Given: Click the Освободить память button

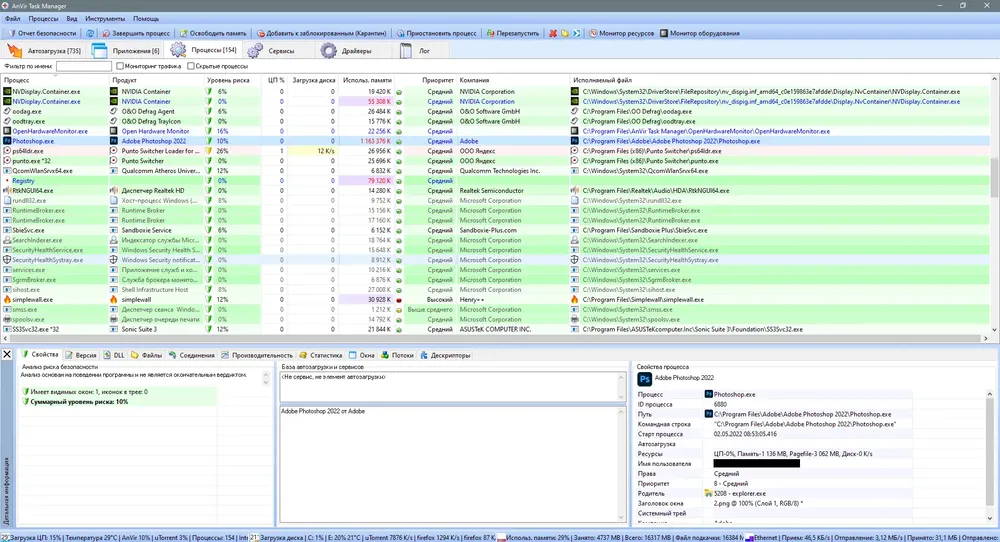Looking at the screenshot, I should coord(212,33).
